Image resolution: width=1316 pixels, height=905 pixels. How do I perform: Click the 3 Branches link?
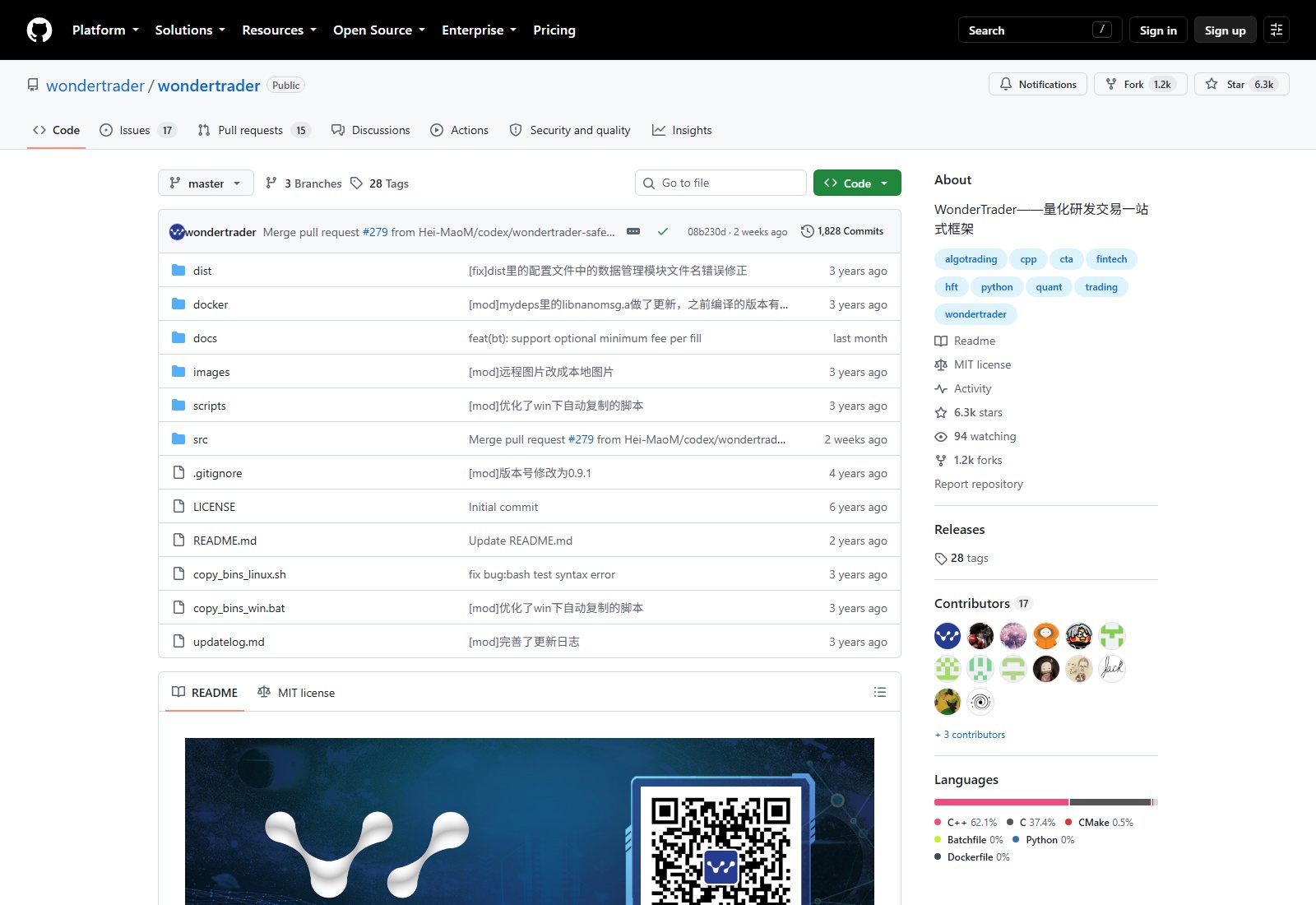(x=304, y=183)
